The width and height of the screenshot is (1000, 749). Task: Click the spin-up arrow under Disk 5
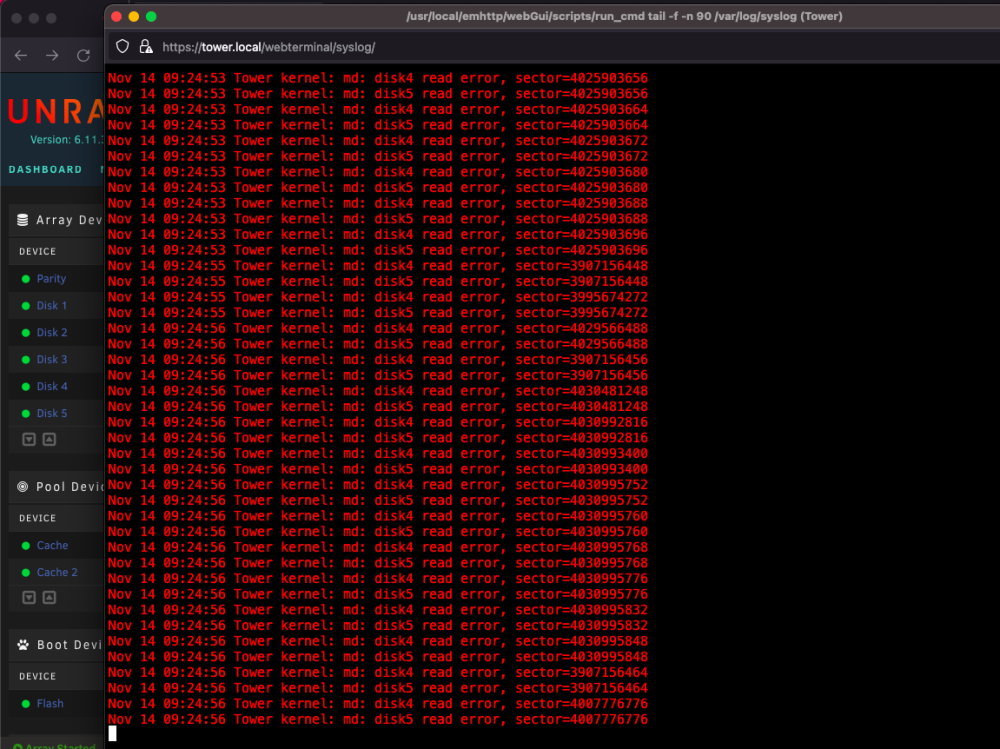tap(49, 439)
